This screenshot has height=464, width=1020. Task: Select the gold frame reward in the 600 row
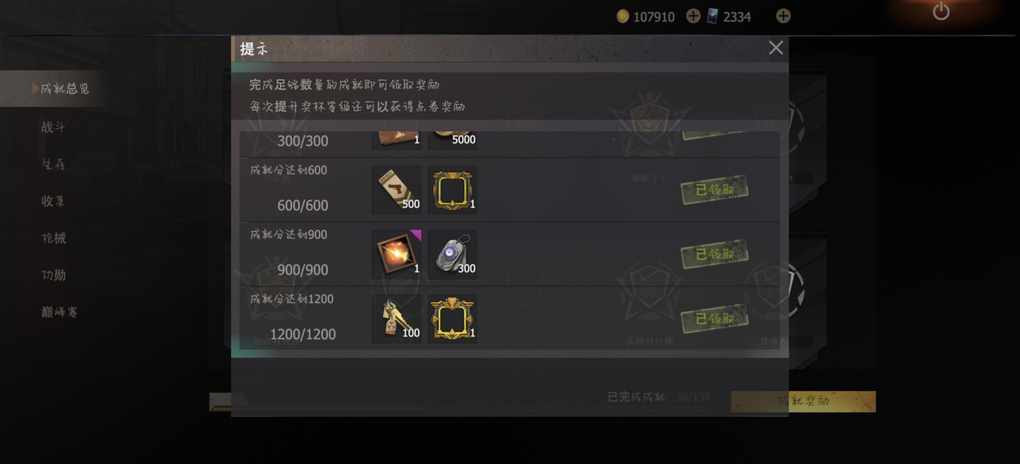[x=453, y=190]
